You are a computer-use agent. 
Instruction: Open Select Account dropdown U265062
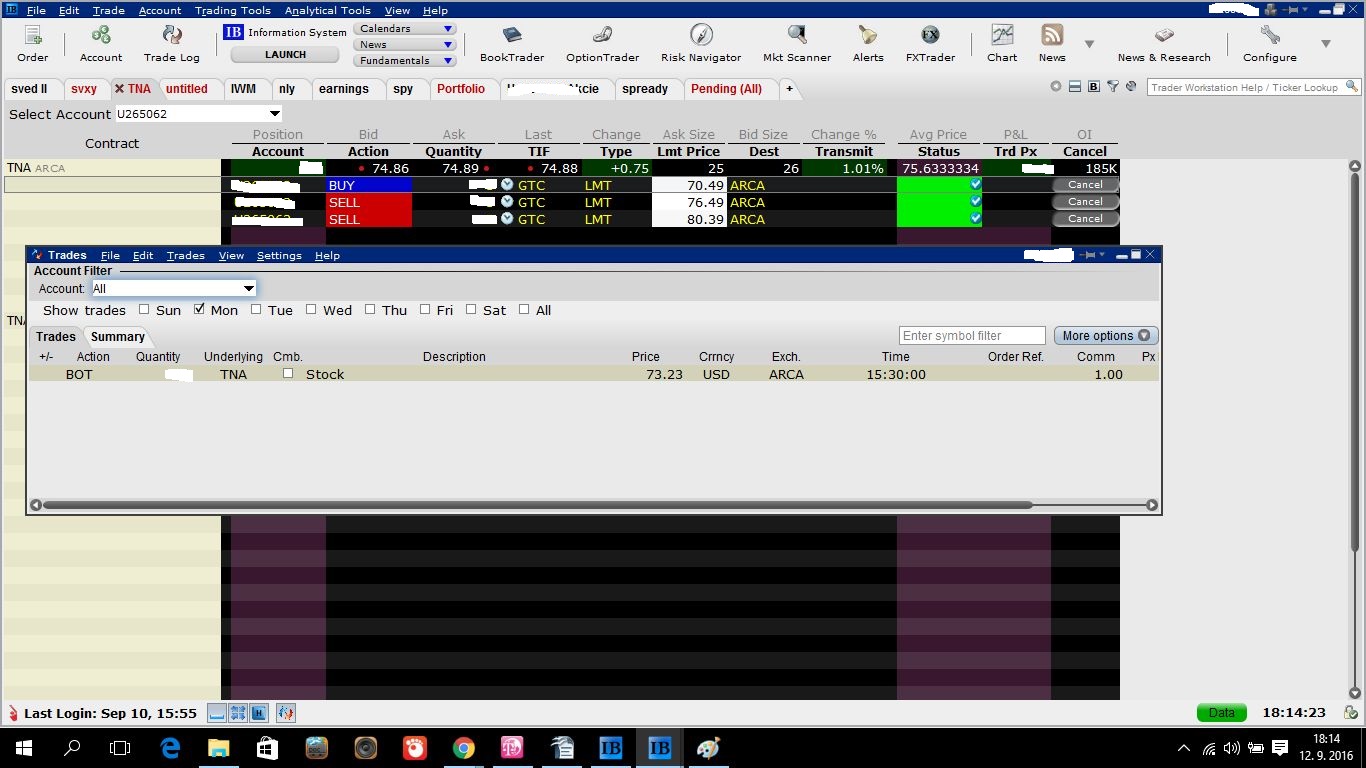coord(199,114)
